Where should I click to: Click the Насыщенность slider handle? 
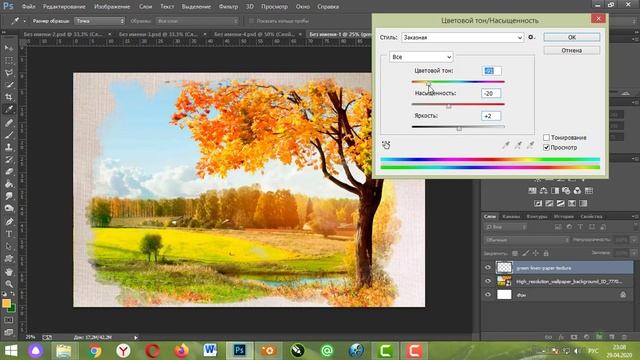449,106
